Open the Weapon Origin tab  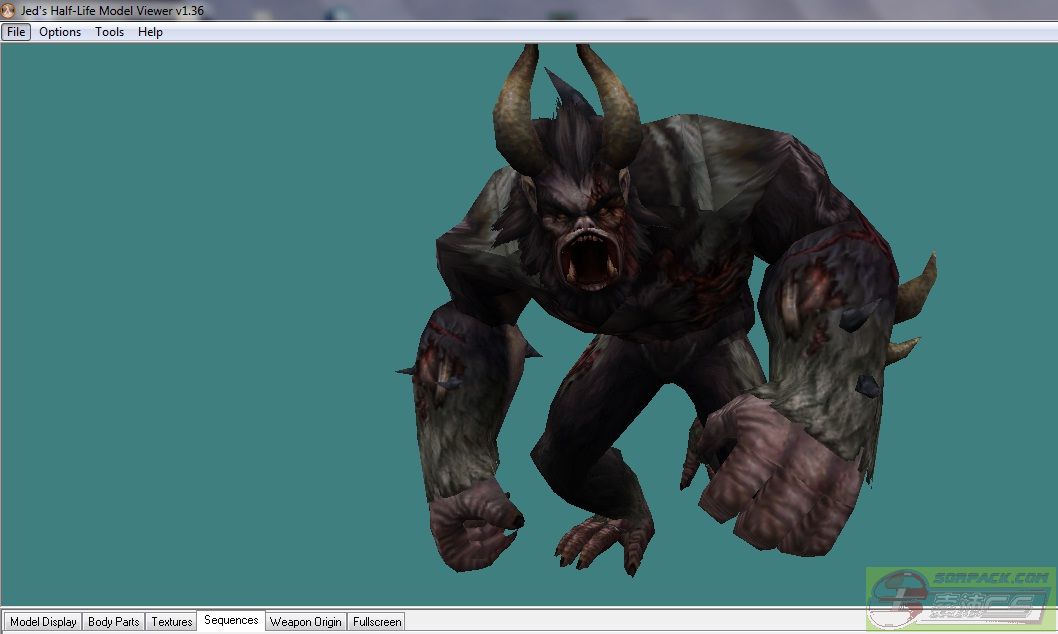[x=306, y=622]
